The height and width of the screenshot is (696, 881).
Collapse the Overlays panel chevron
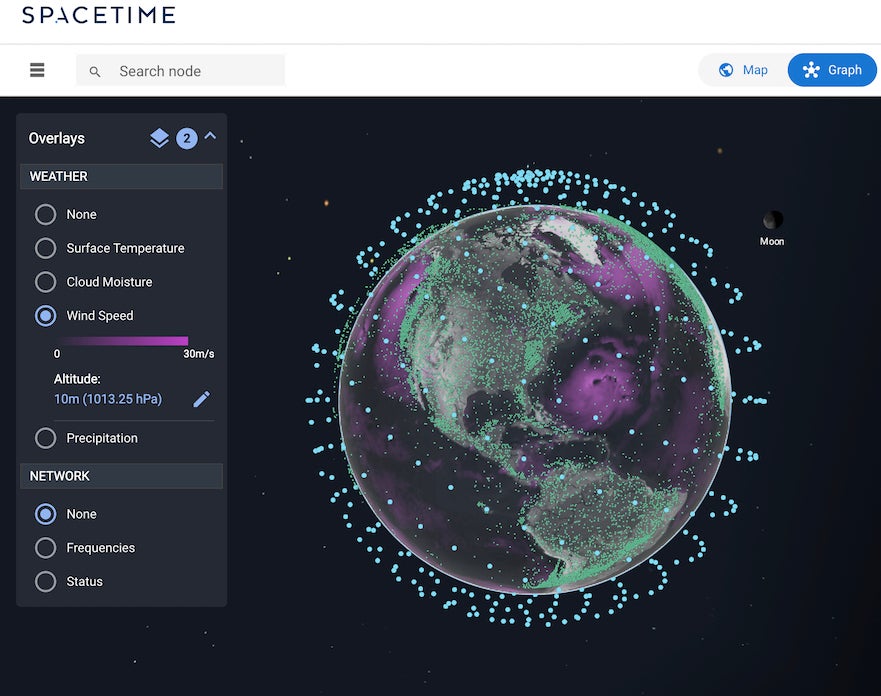[210, 137]
